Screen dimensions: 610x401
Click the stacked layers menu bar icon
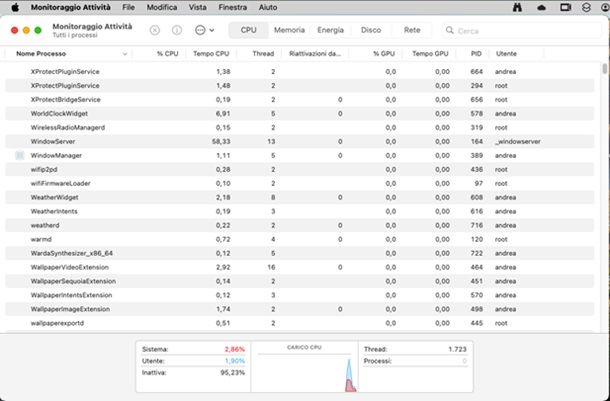586,7
